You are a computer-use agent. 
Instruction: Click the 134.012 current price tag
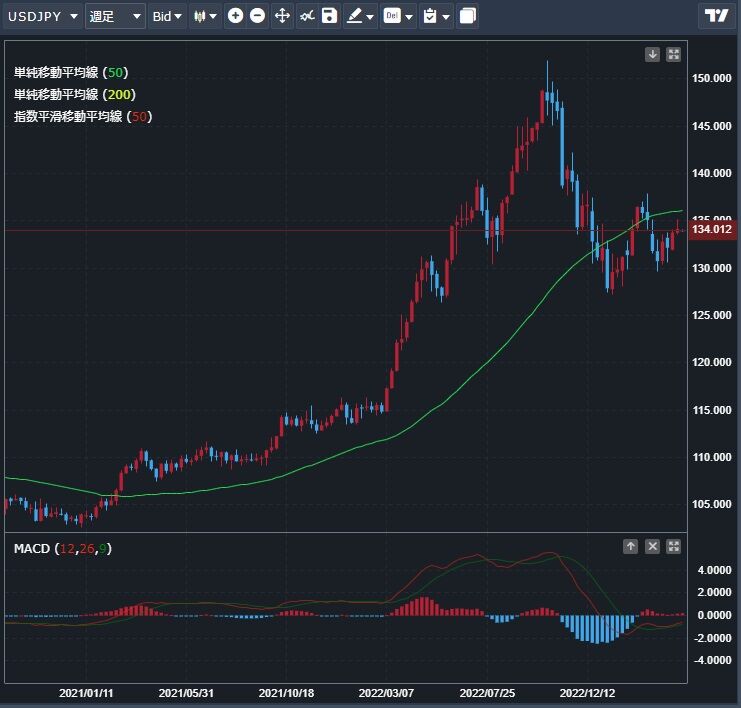tap(713, 230)
